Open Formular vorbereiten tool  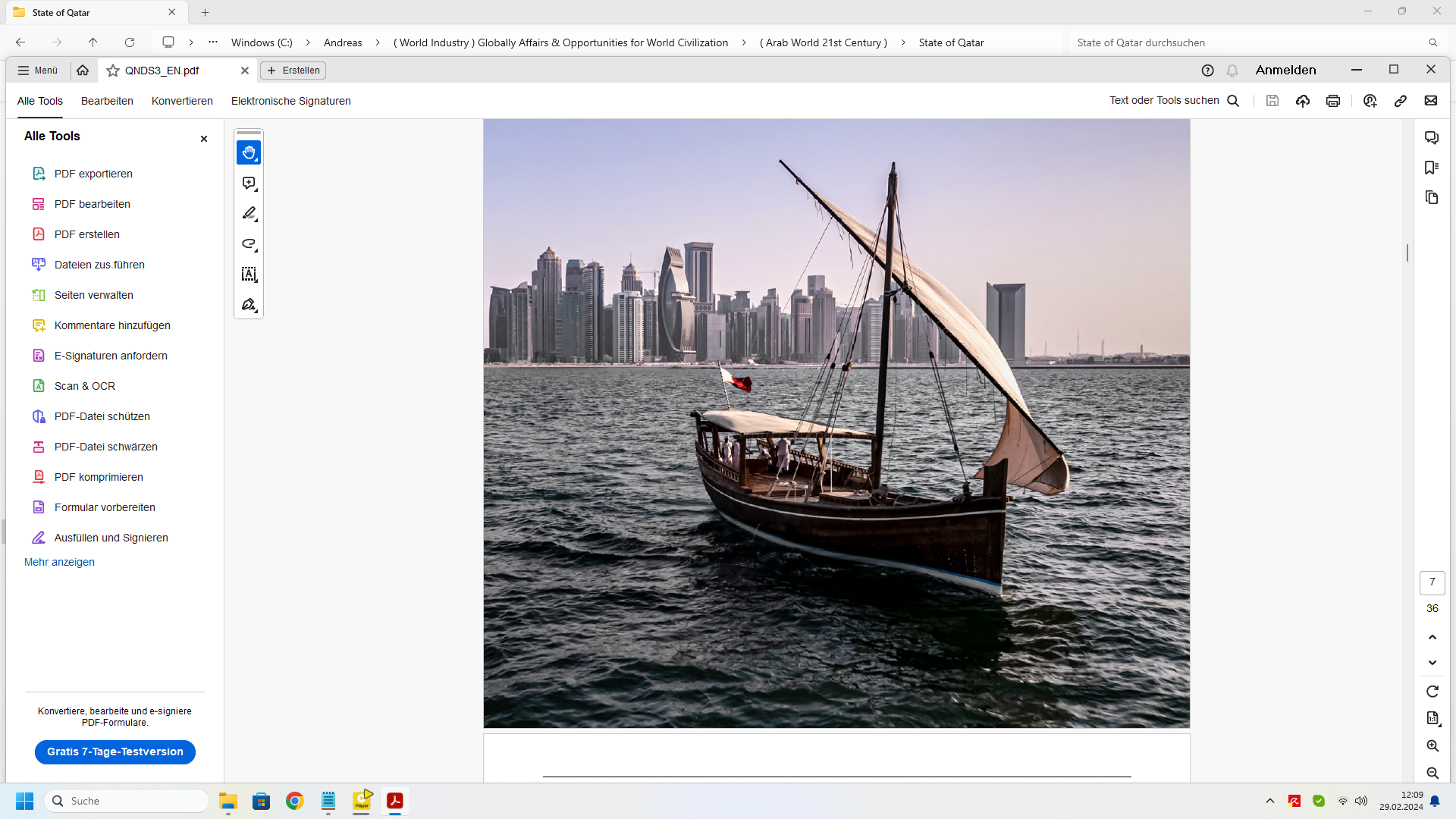pyautogui.click(x=104, y=507)
